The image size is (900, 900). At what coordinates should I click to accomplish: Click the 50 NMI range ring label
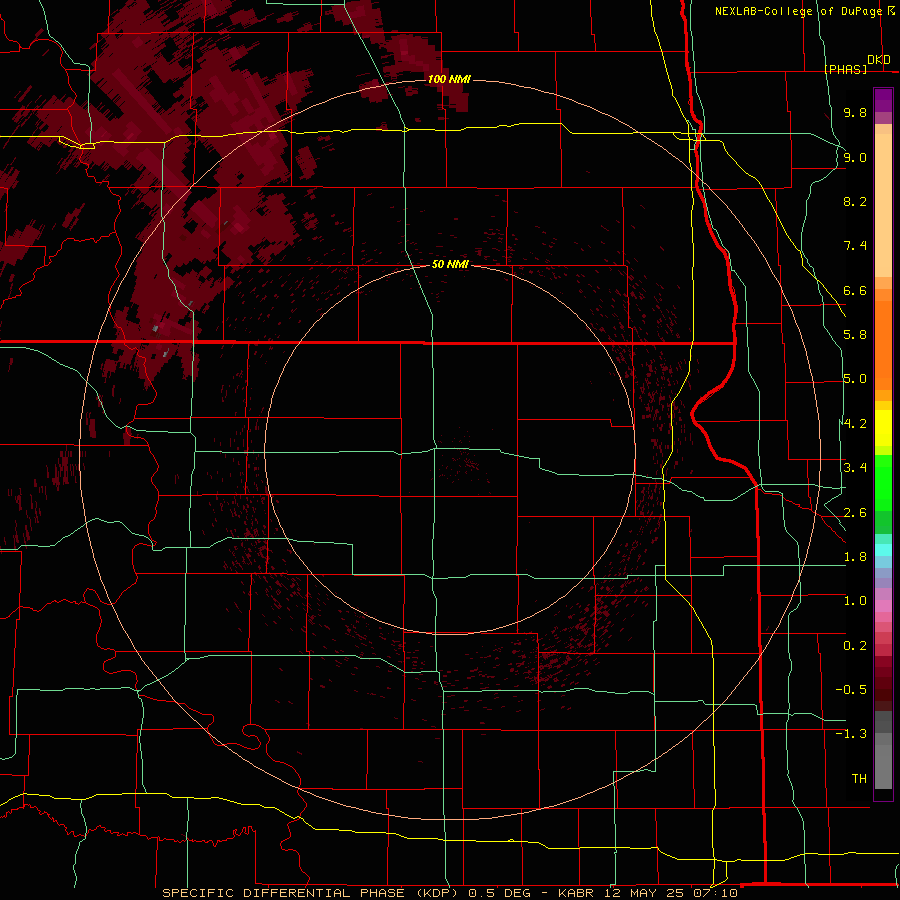(x=451, y=264)
